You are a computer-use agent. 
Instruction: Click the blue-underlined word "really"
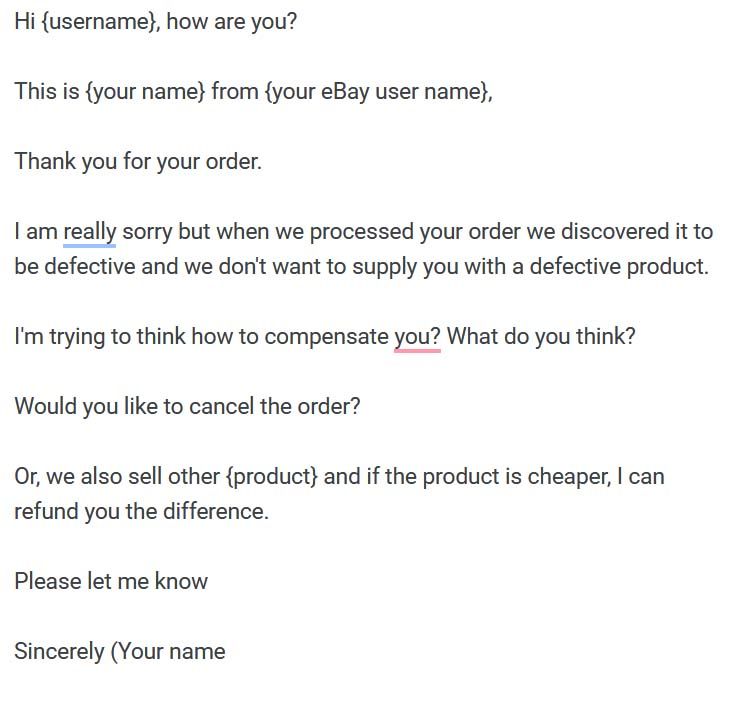tap(90, 232)
